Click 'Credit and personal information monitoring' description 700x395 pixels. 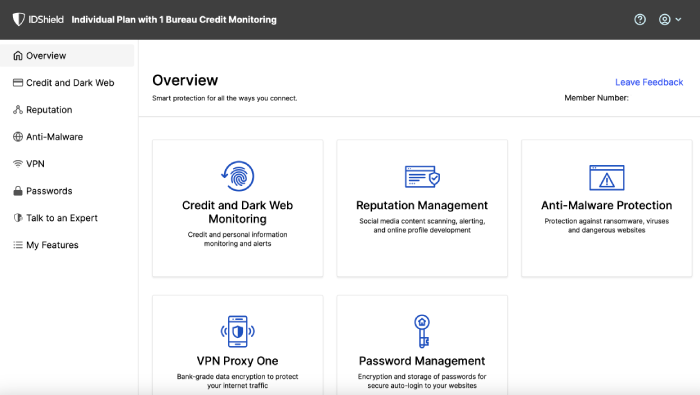pyautogui.click(x=238, y=239)
